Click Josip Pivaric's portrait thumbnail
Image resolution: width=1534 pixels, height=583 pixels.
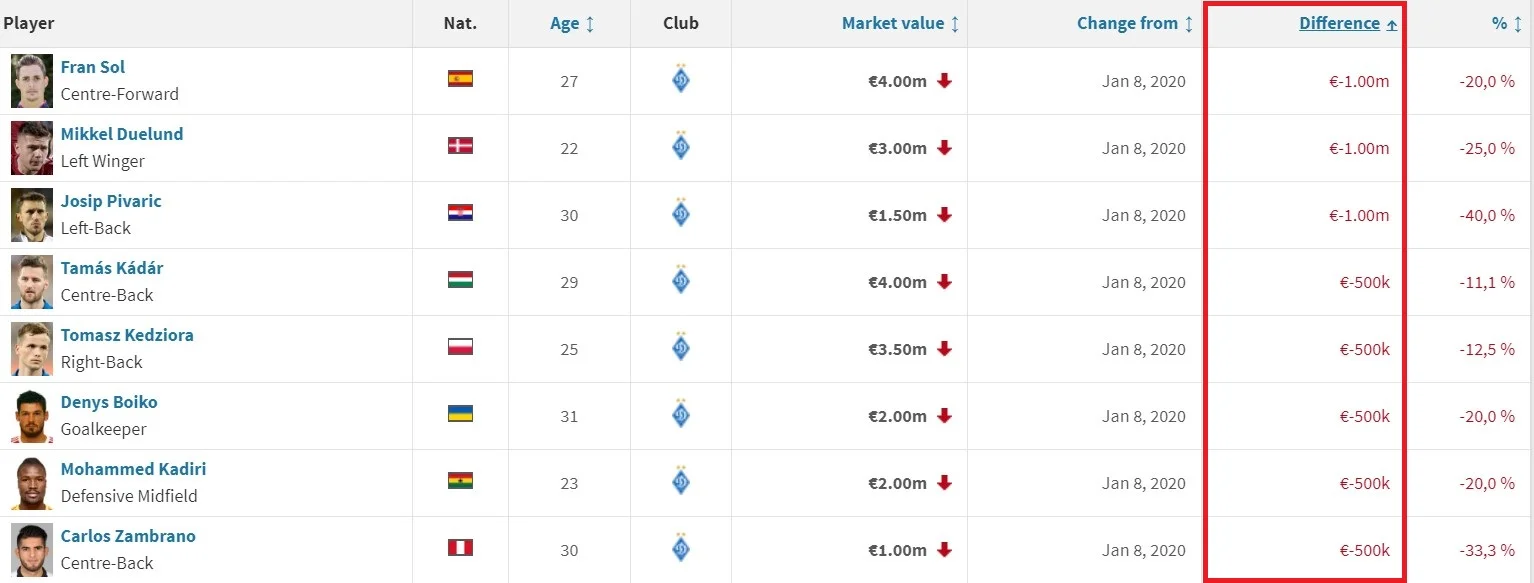tap(32, 215)
